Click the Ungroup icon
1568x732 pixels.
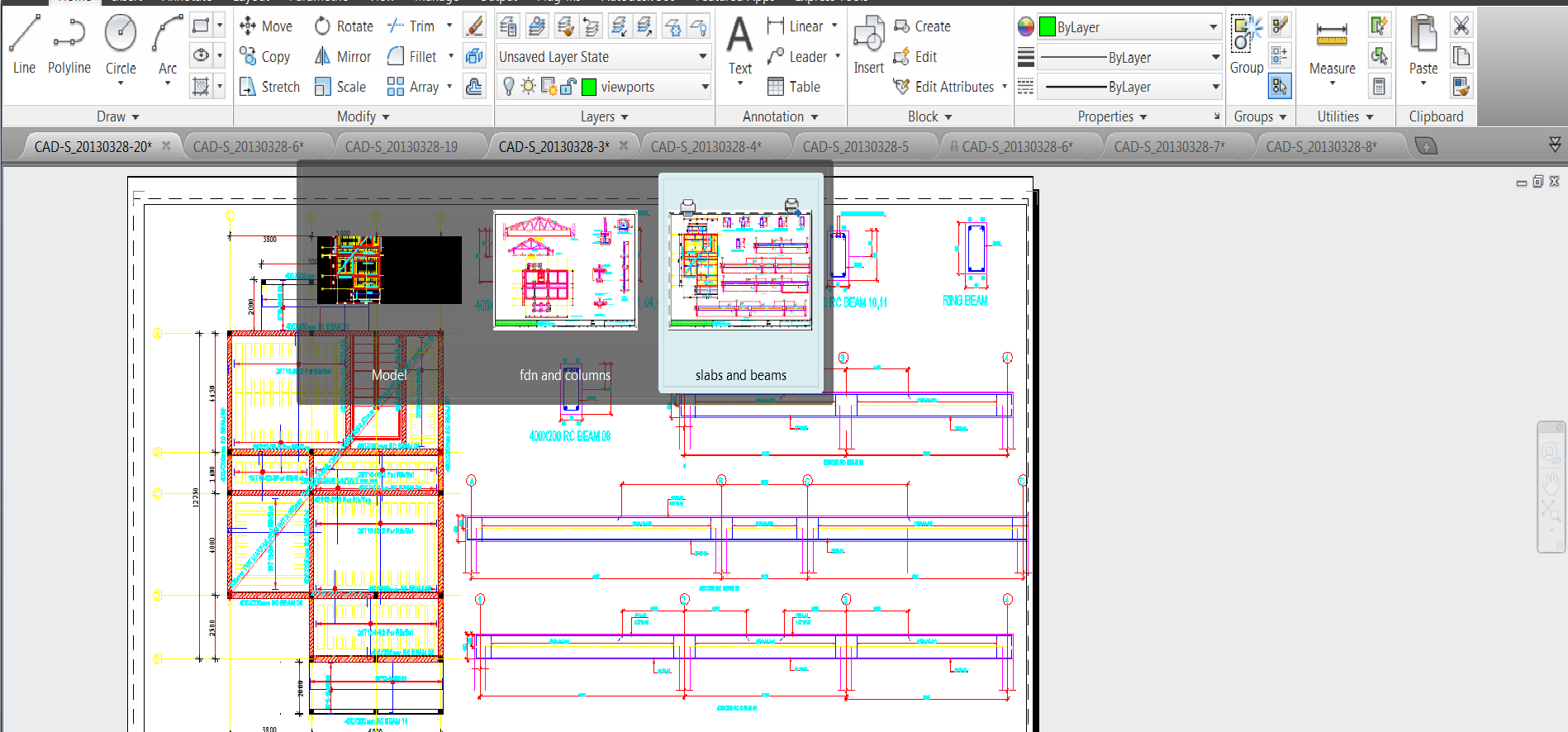[x=1279, y=26]
